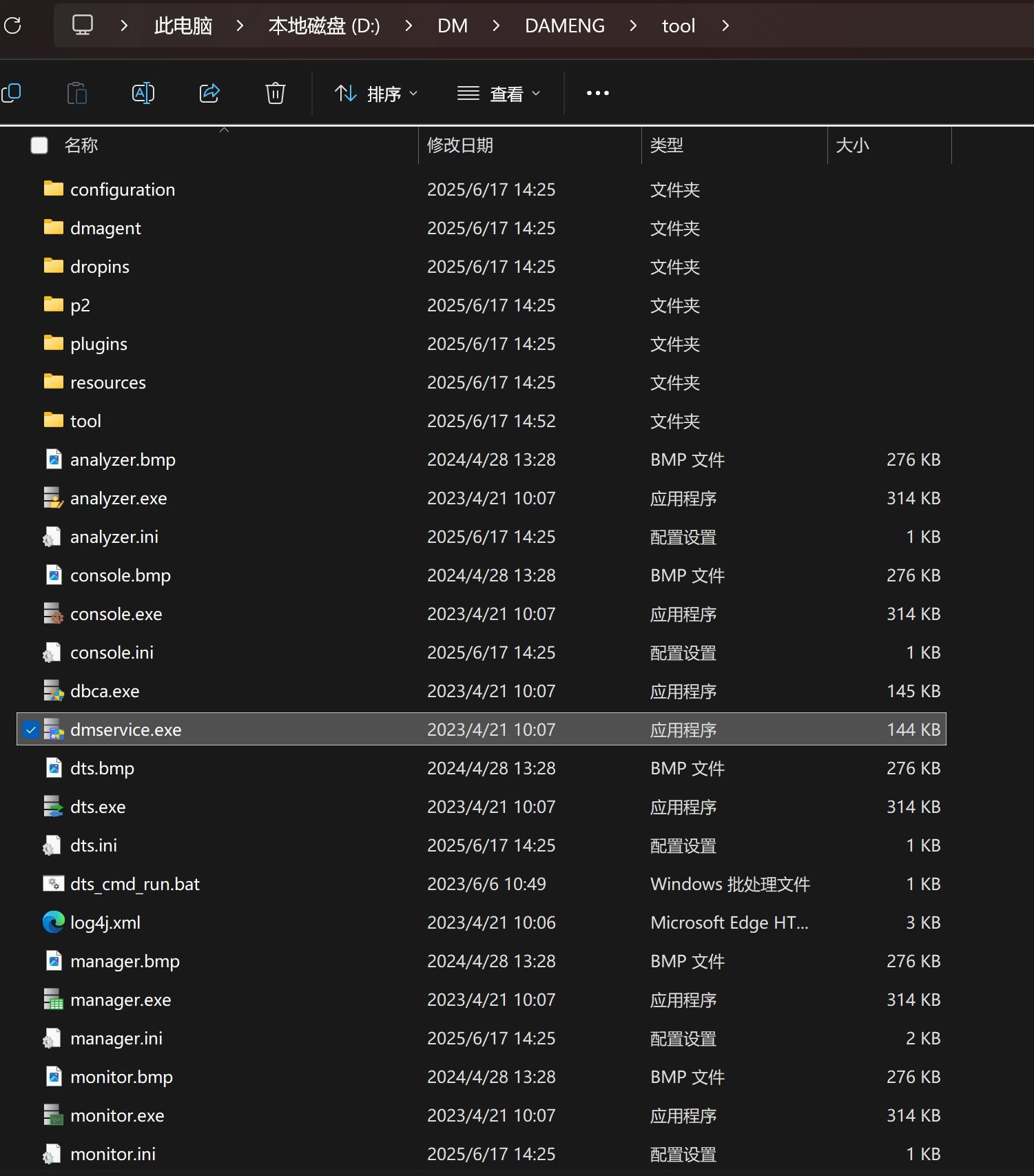Viewport: 1034px width, 1176px height.
Task: Open the 查看 view dropdown
Action: pos(499,93)
